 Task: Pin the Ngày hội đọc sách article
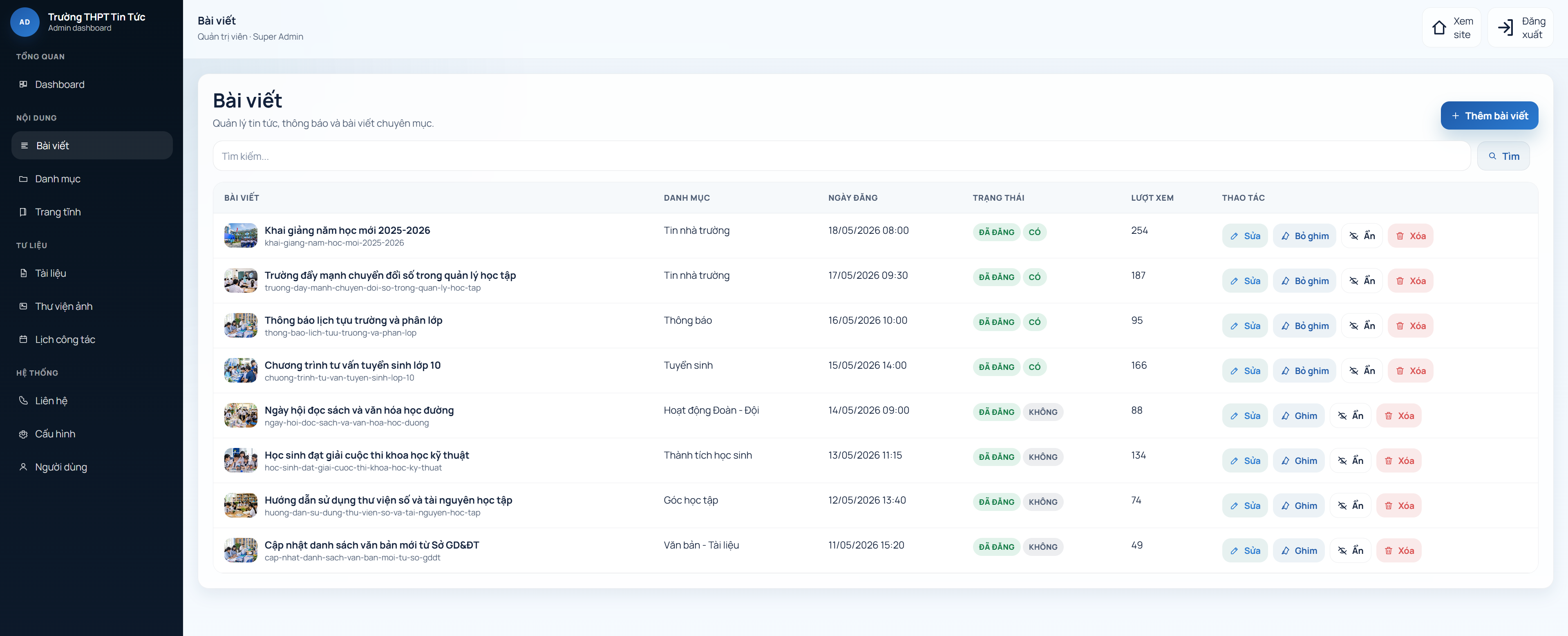1299,416
